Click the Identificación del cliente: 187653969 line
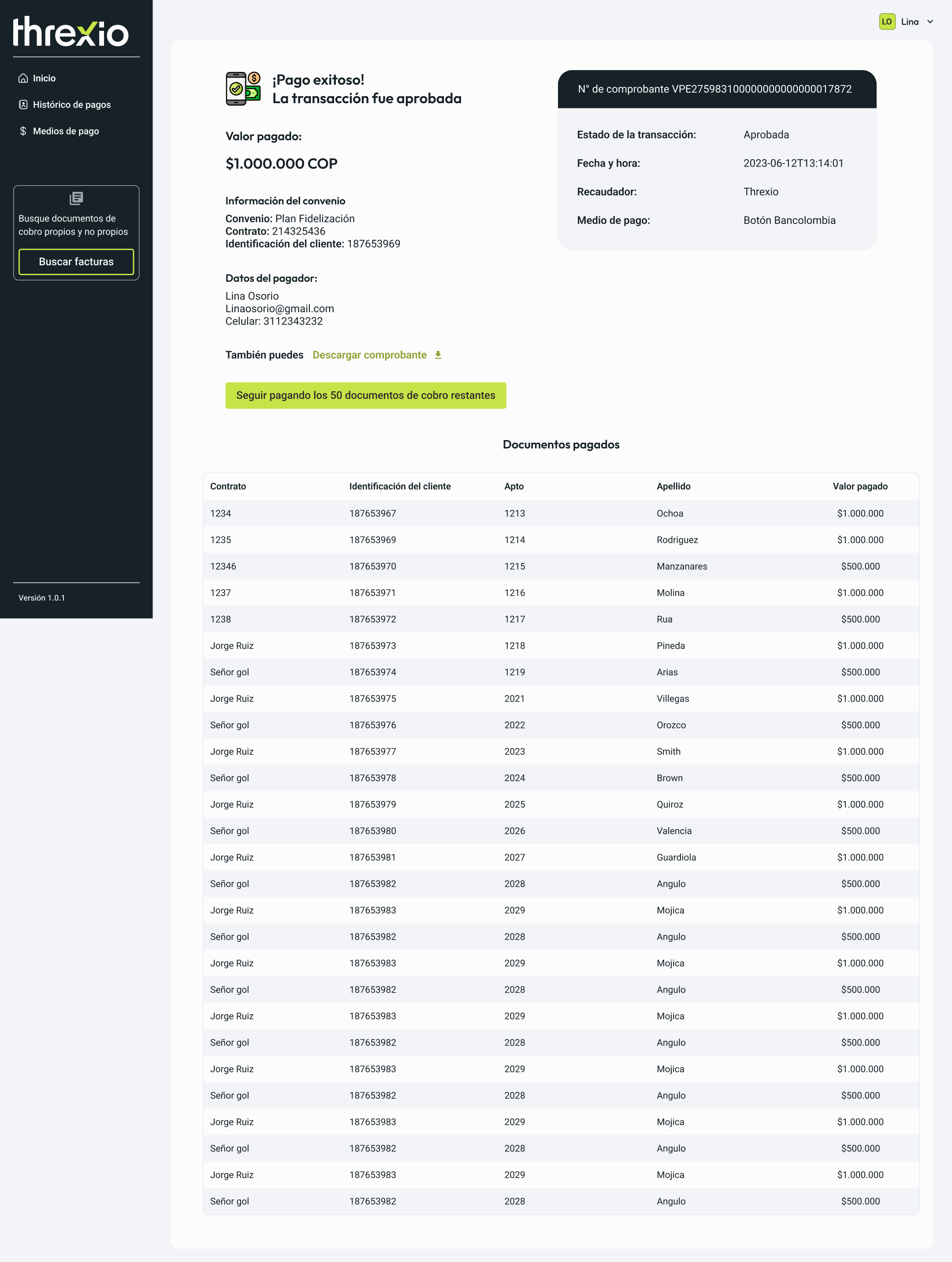The image size is (952, 1262). tap(312, 243)
